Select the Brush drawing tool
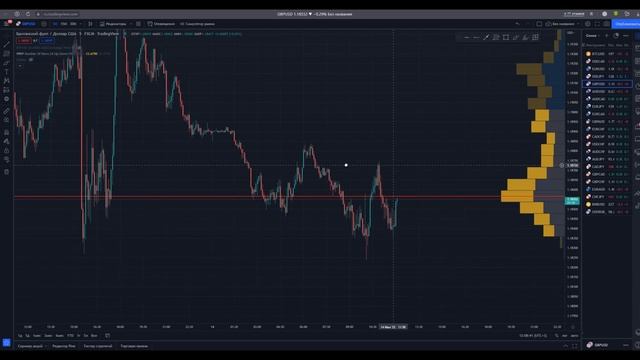This screenshot has height=360, width=640. (6, 63)
